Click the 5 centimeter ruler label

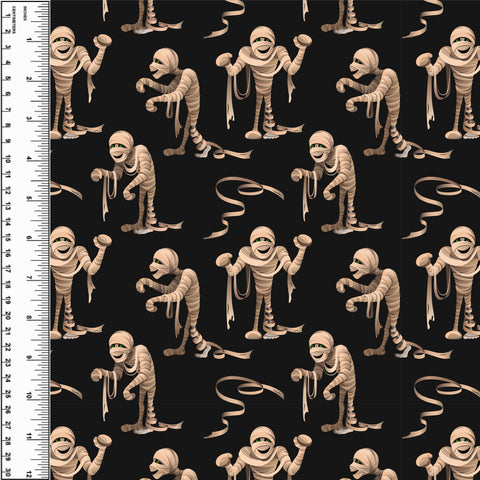(x=7, y=79)
